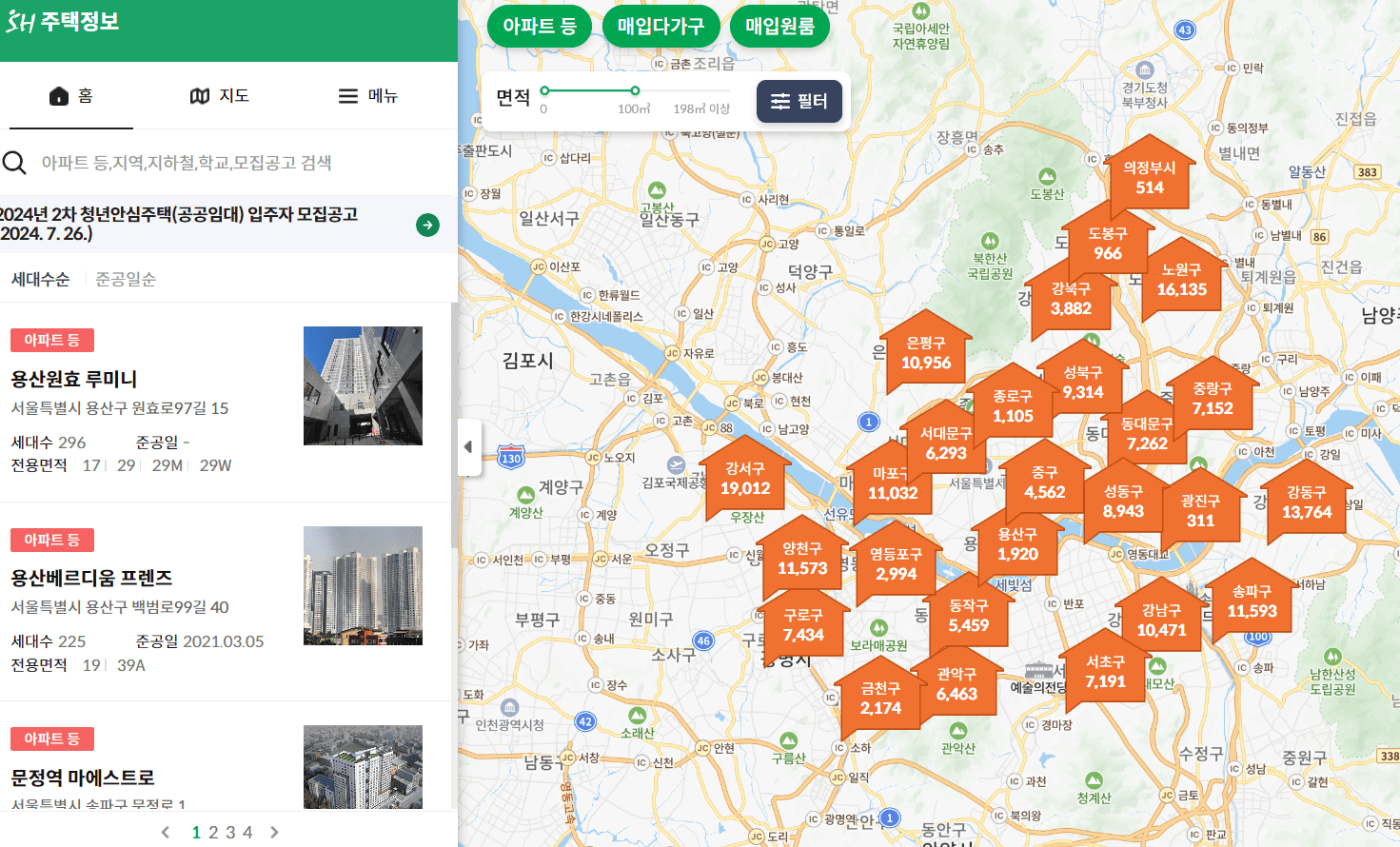Image resolution: width=1400 pixels, height=847 pixels.
Task: Open 용산베르디움 프렌즈 listing title
Action: (91, 578)
